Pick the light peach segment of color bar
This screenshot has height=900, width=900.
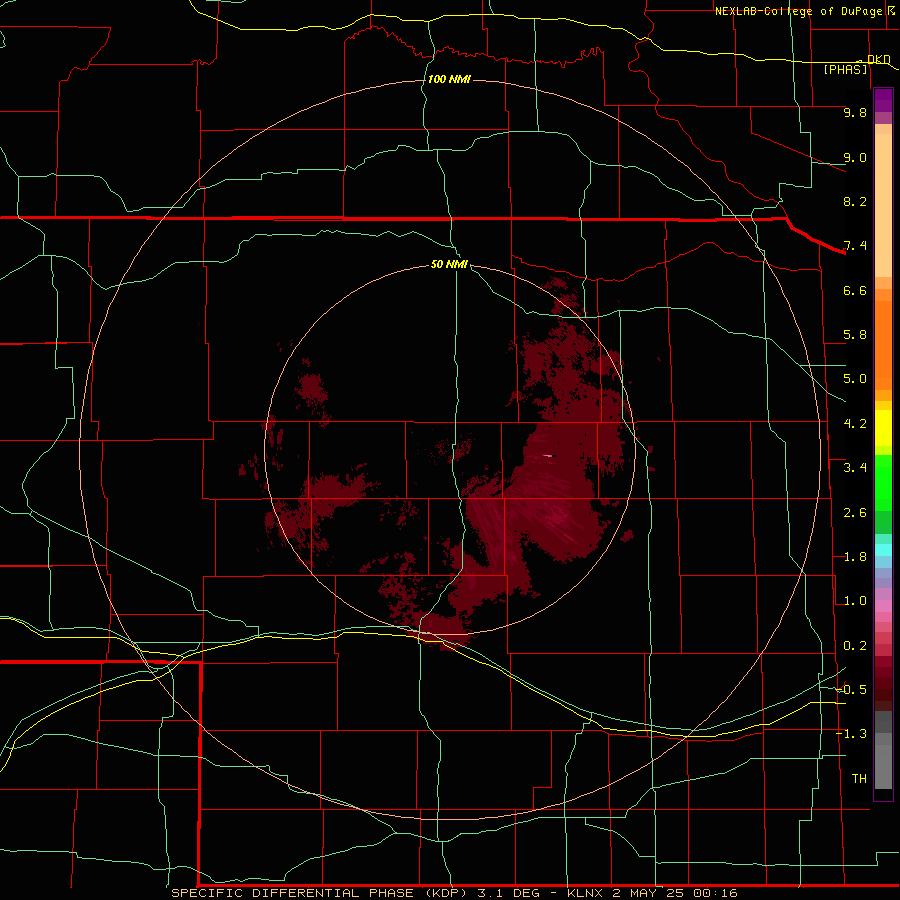click(x=883, y=205)
